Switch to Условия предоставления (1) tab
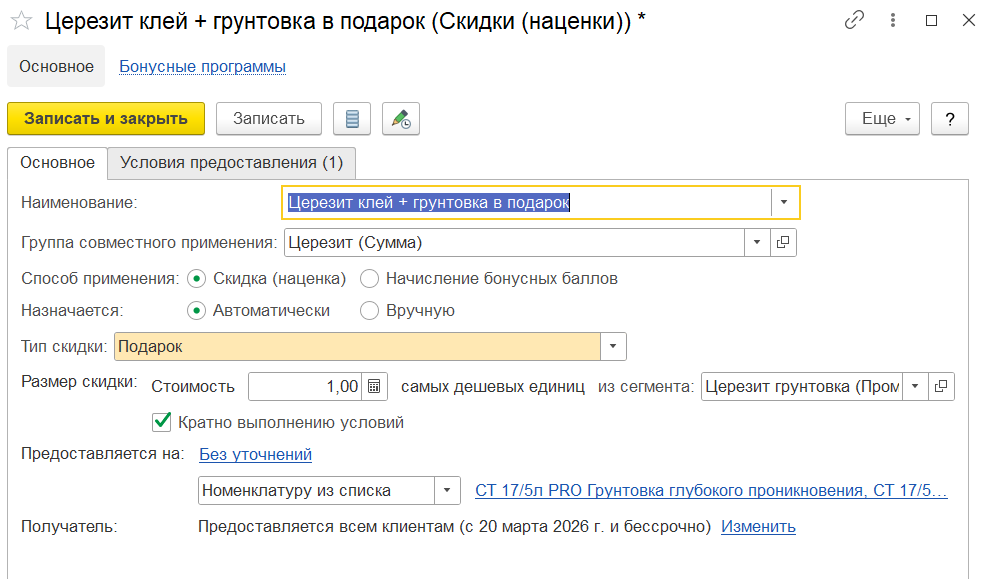The height and width of the screenshot is (579, 984). point(231,162)
